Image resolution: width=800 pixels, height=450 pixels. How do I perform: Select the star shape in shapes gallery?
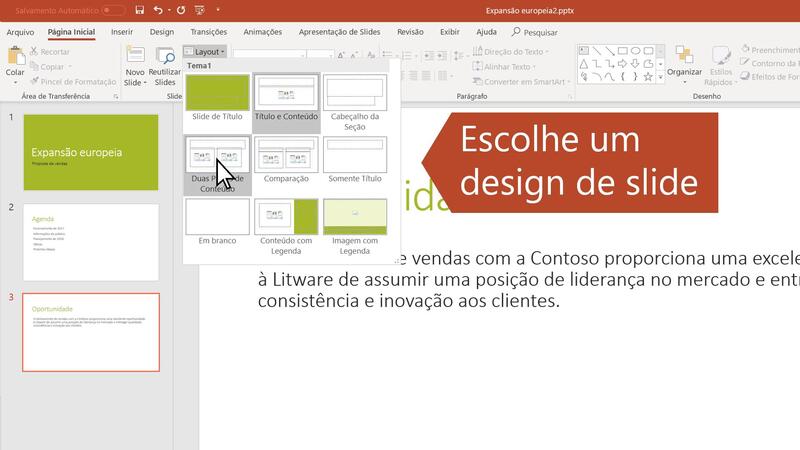[647, 76]
